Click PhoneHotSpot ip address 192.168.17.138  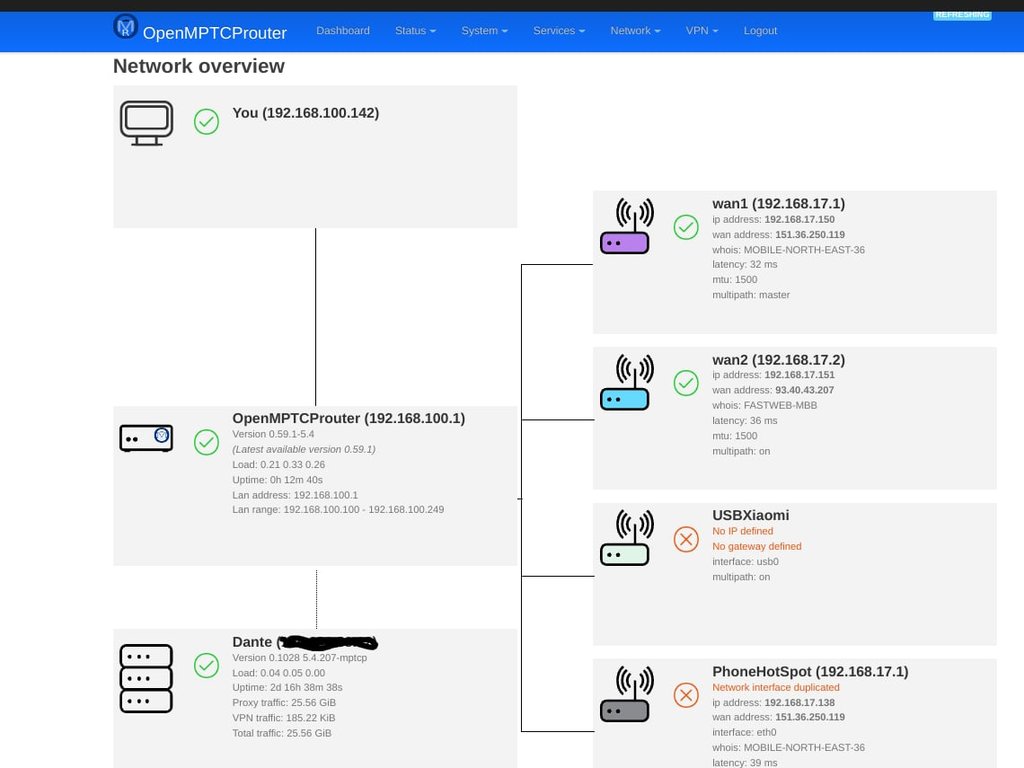coord(773,703)
